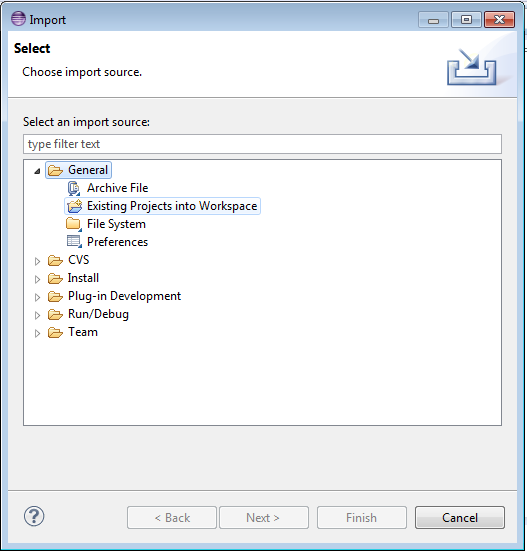527x551 pixels.
Task: Click the File System folder icon
Action: click(x=74, y=224)
